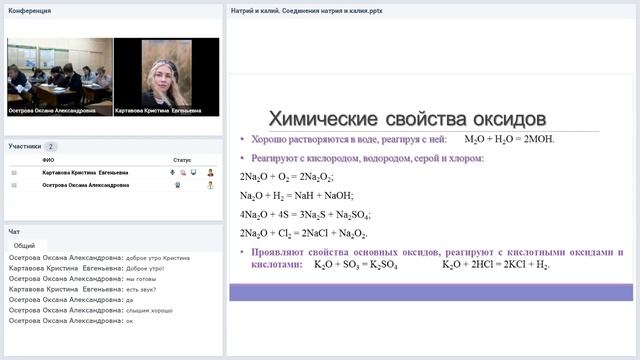Select participant row name Осетрова Оксана Александровна
This screenshot has height=360, width=640.
(x=86, y=185)
